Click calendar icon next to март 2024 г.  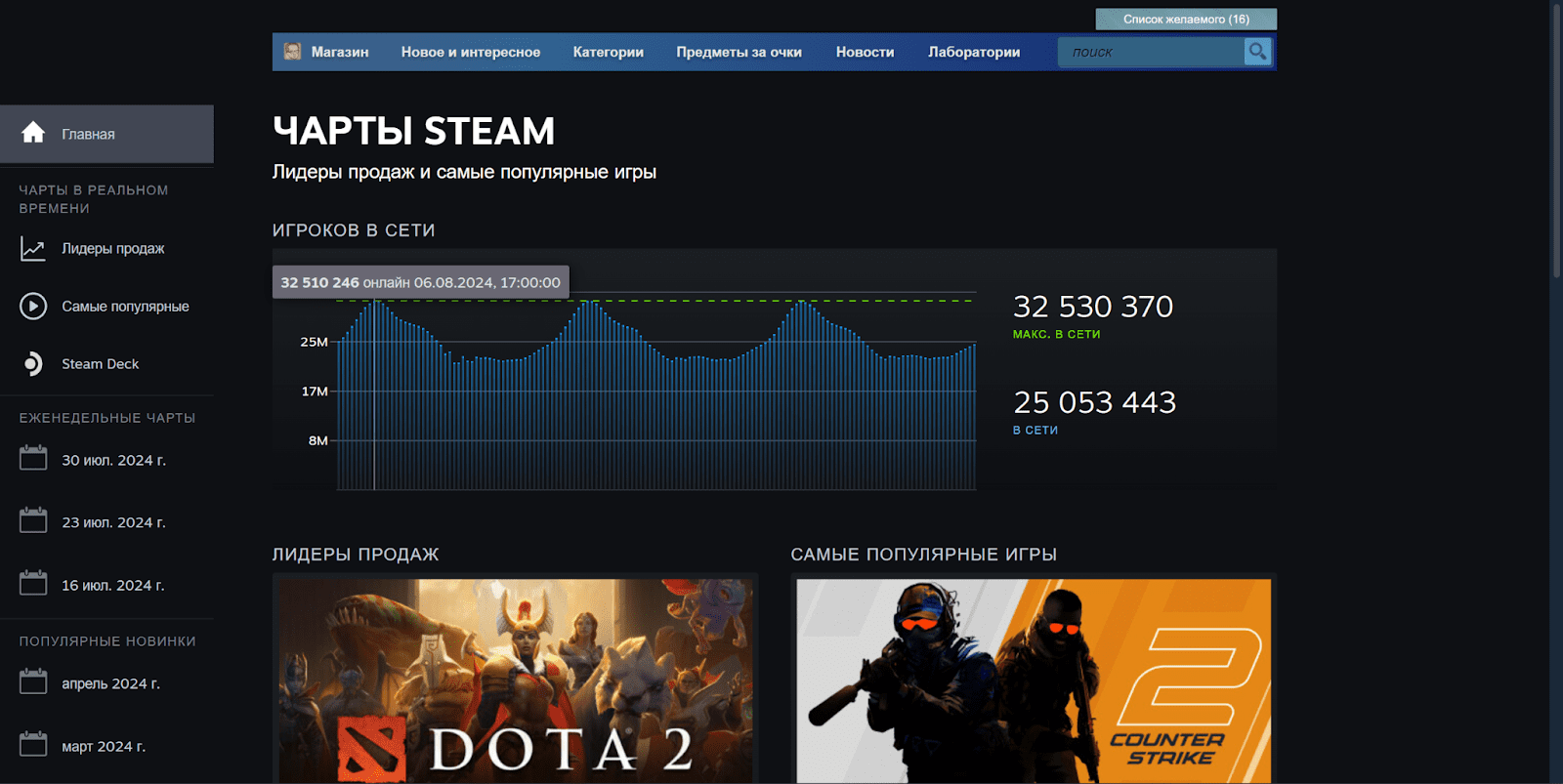[33, 744]
